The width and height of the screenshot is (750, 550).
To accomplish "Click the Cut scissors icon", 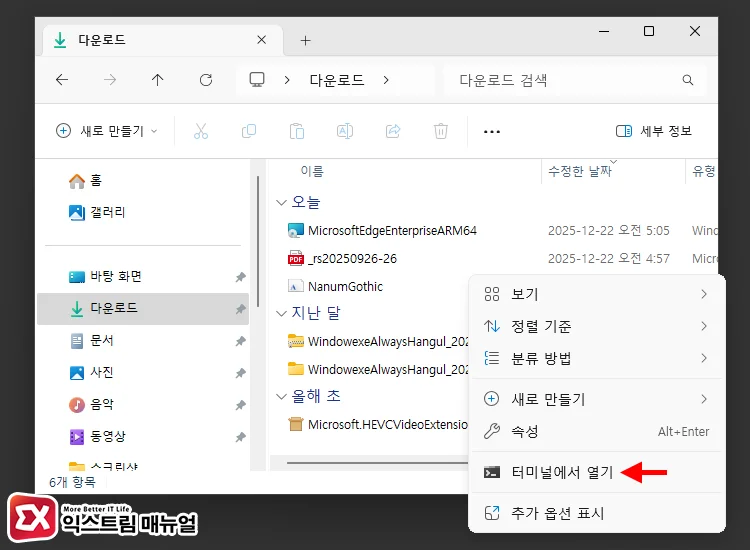I will [x=201, y=131].
